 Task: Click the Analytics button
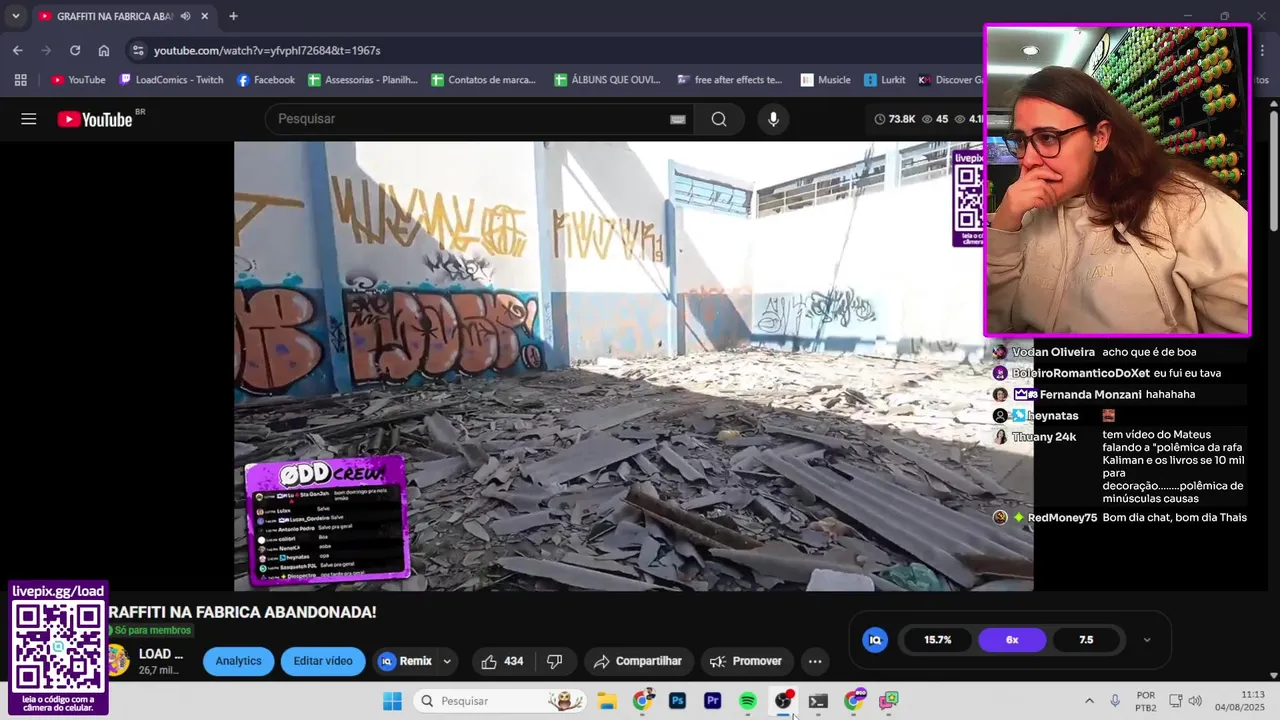(x=238, y=661)
